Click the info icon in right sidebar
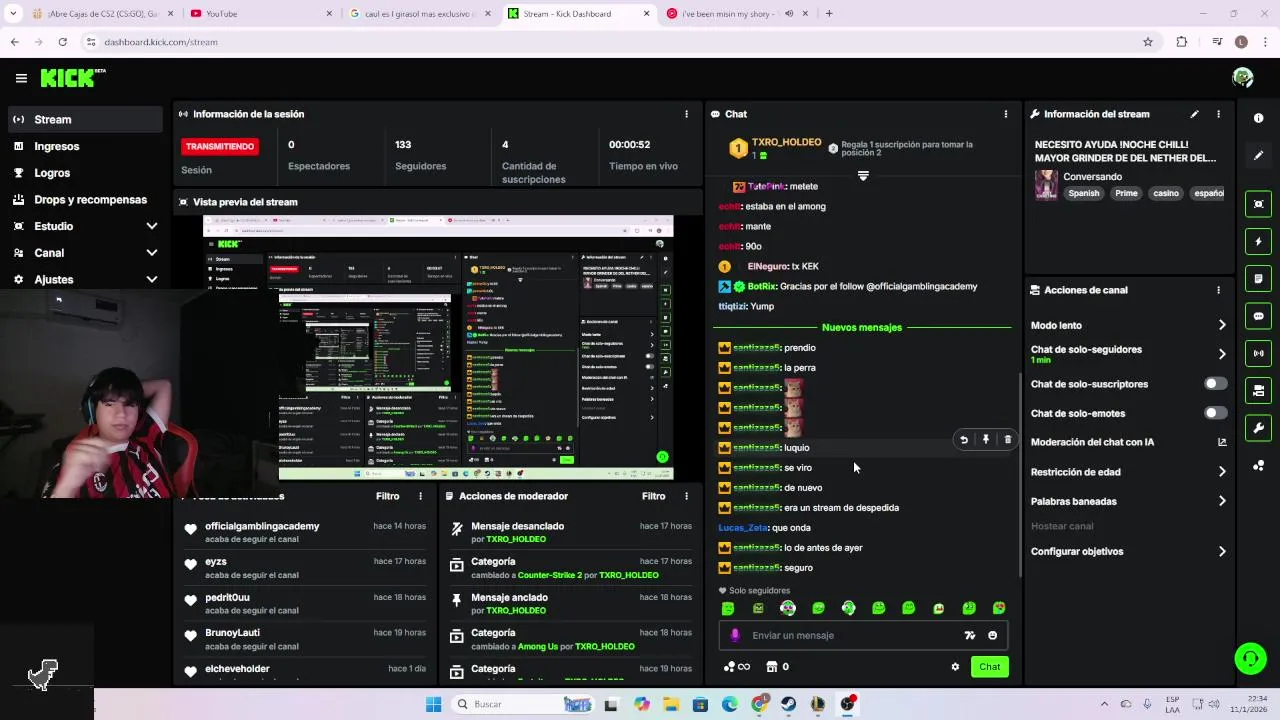1280x720 pixels. (1259, 118)
